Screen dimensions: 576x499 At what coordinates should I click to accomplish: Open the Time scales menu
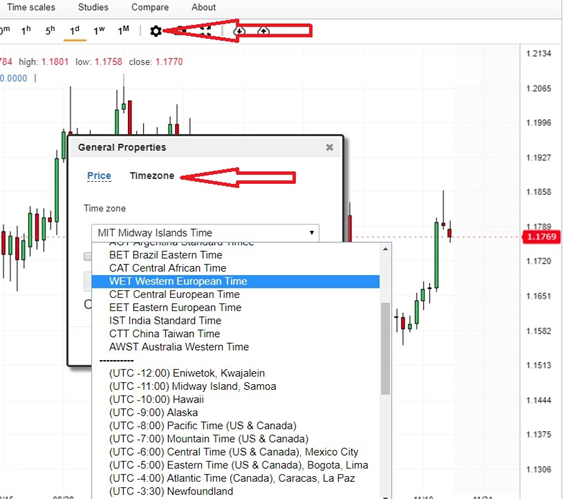tap(31, 7)
